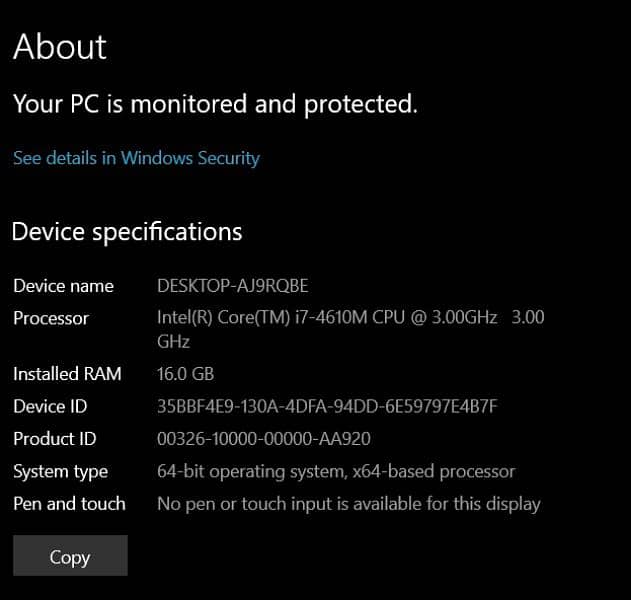Select the 16.0 GB RAM value

186,374
